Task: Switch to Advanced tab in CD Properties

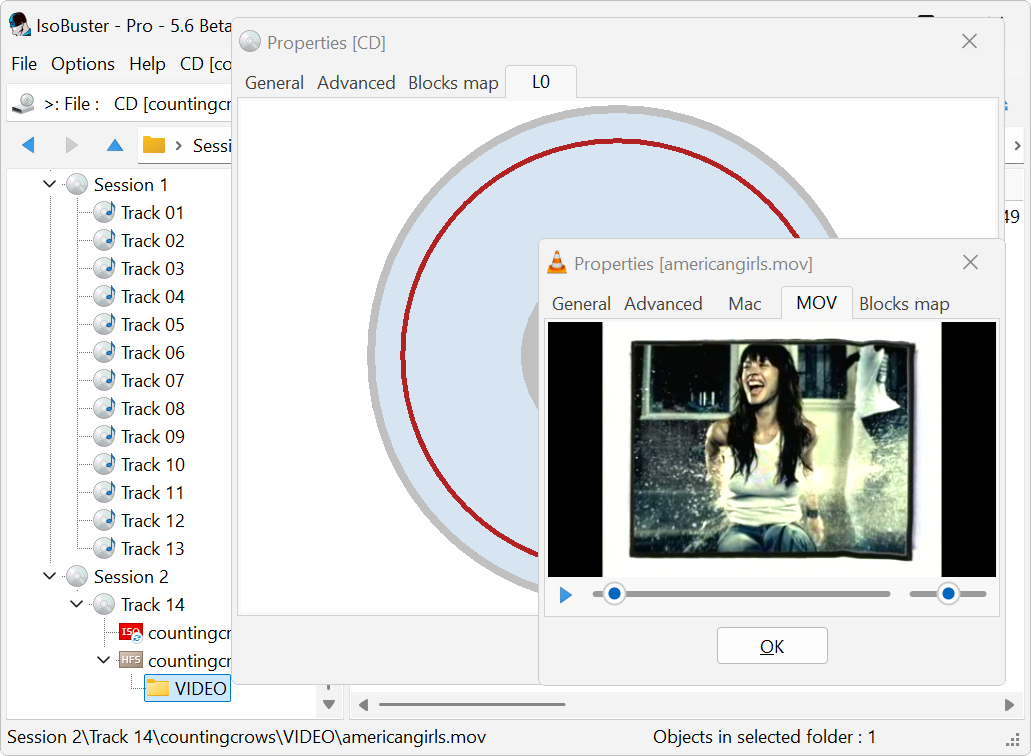Action: 356,83
